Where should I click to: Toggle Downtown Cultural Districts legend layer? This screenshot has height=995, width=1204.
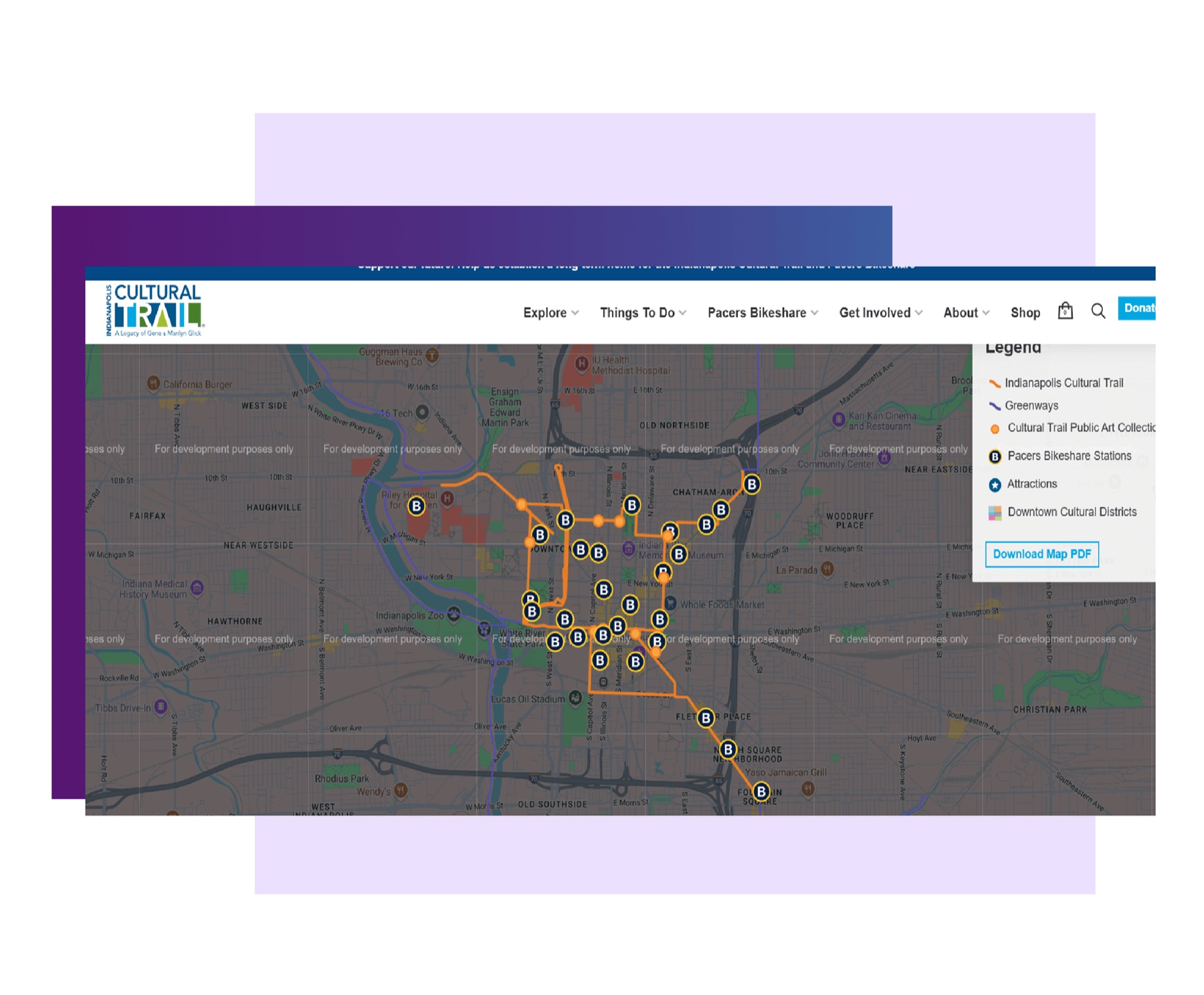pyautogui.click(x=1062, y=512)
